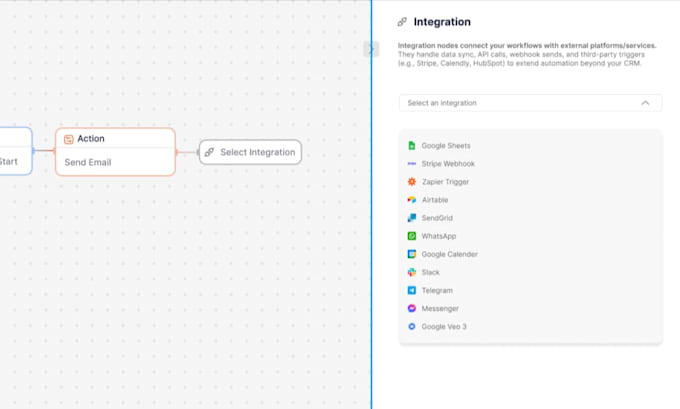Click the Slack logo icon

(411, 272)
